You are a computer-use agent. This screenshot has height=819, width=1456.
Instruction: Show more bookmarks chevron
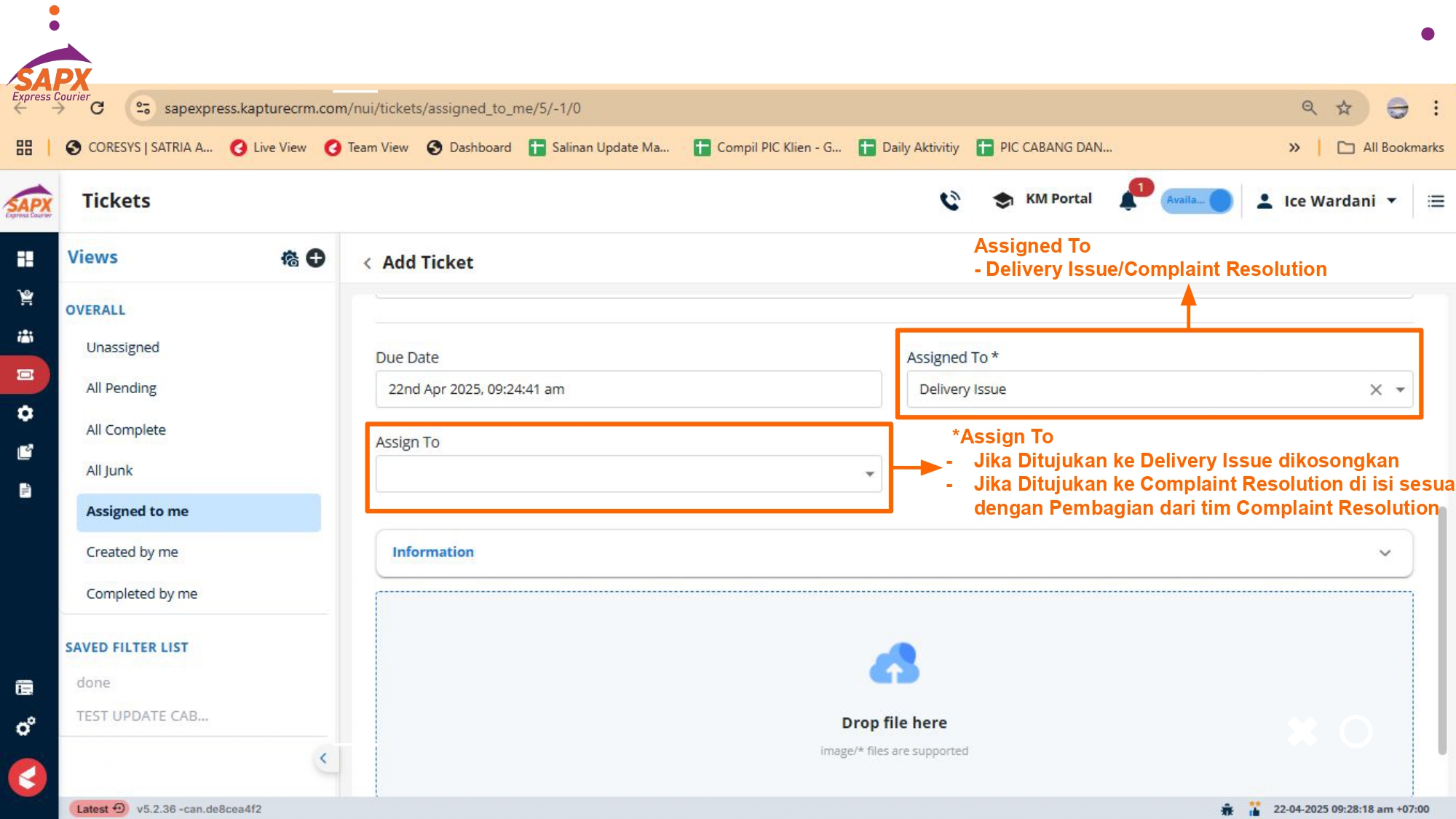point(1294,148)
